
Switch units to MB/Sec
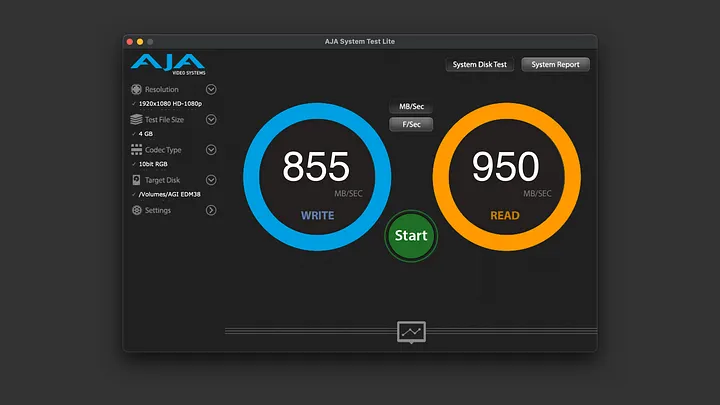[x=411, y=107]
